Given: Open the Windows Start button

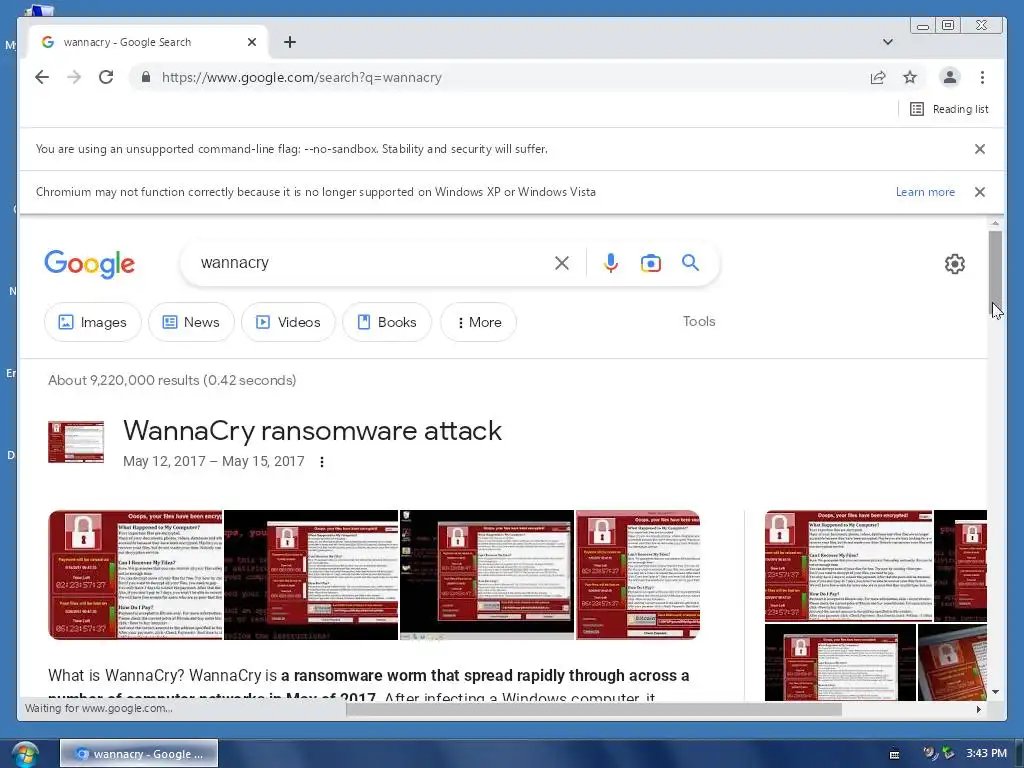Looking at the screenshot, I should point(24,754).
